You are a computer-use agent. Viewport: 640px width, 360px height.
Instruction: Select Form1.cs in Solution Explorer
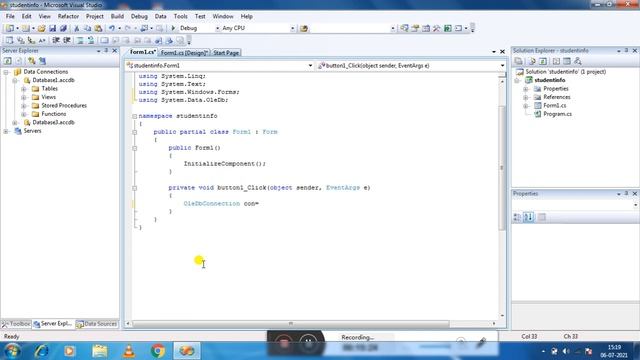pyautogui.click(x=554, y=105)
